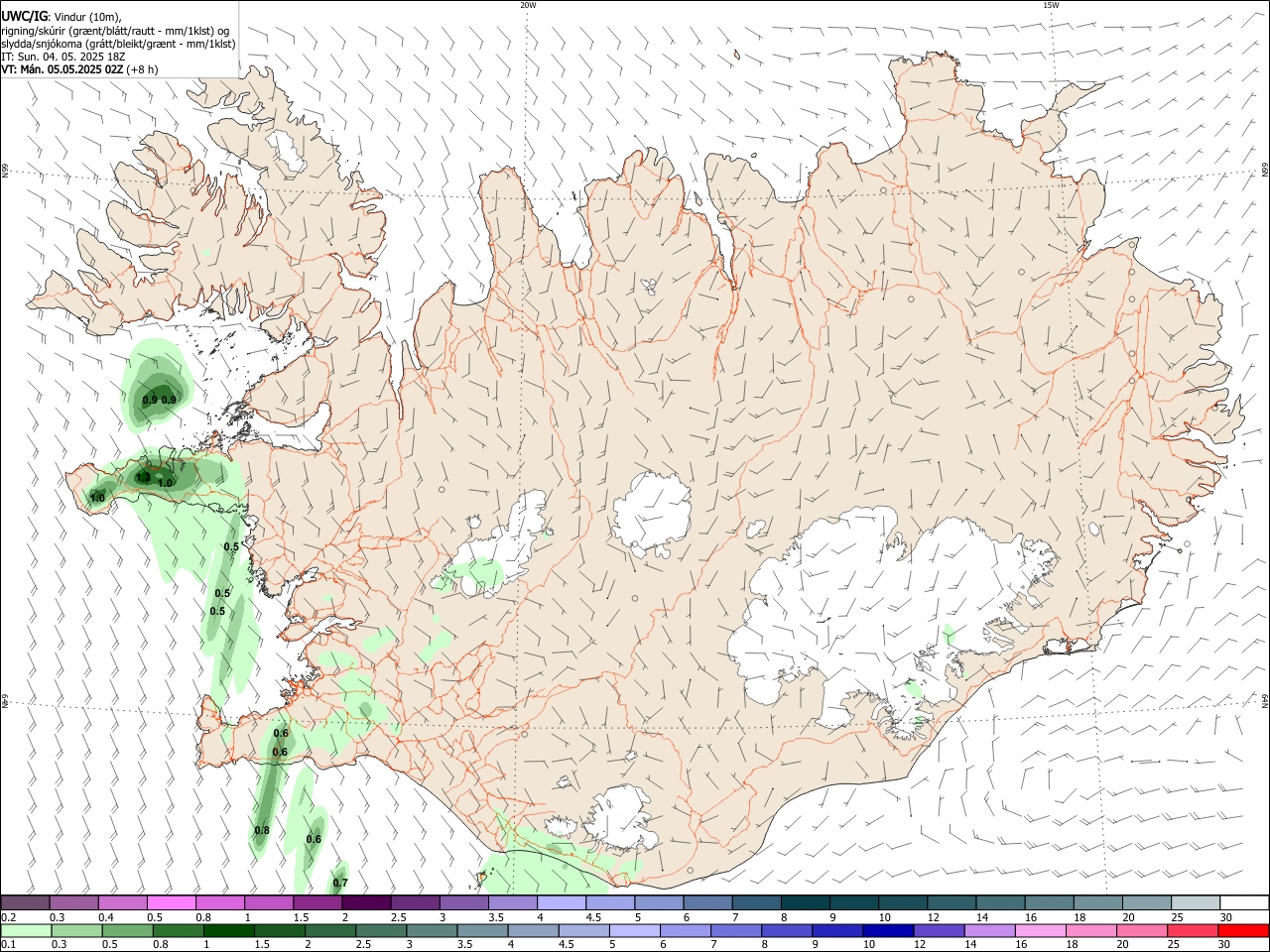Click the 20W longitude label
This screenshot has width=1270, height=952.
(528, 5)
